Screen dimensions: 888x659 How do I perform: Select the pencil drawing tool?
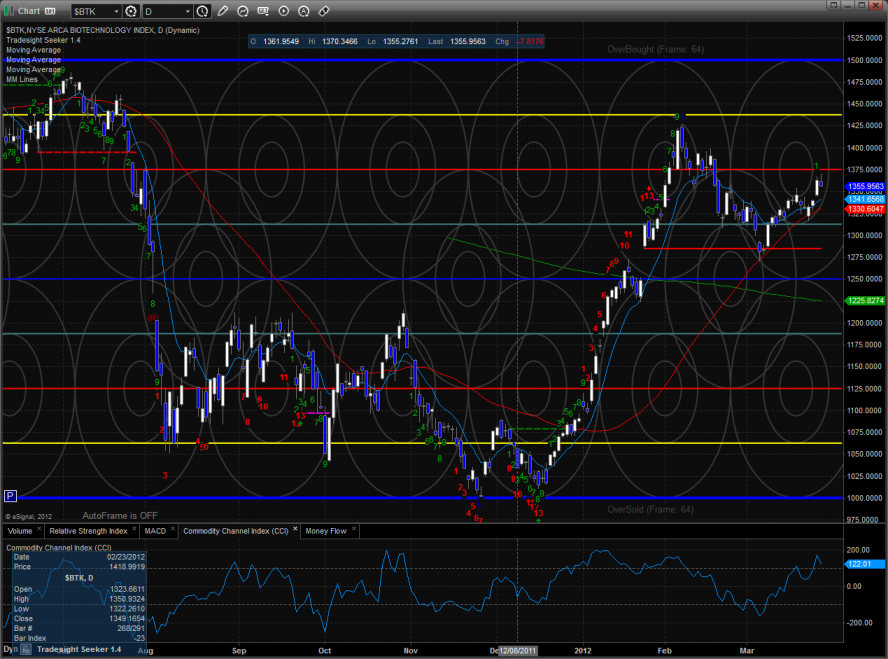pos(224,10)
